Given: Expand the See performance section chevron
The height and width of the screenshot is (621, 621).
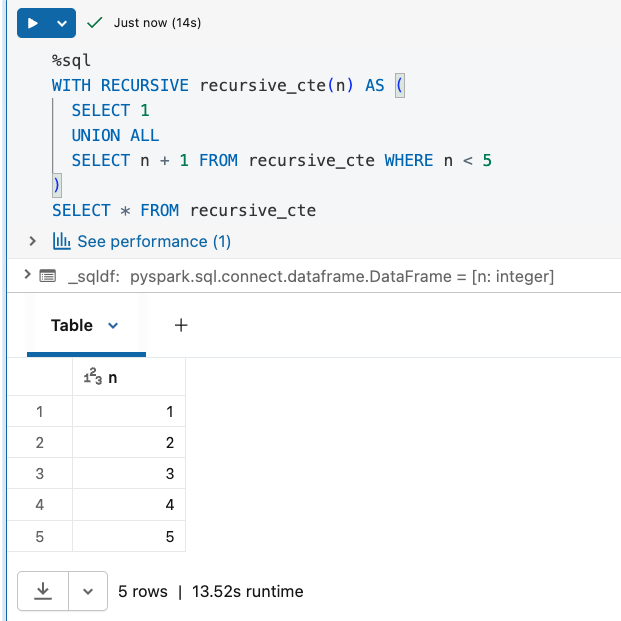Looking at the screenshot, I should (32, 241).
